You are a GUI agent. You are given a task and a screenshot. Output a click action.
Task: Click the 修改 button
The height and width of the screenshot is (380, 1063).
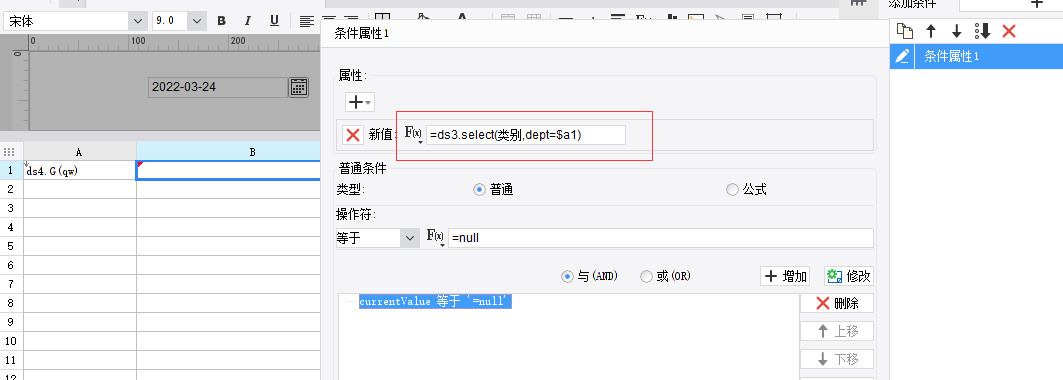848,276
